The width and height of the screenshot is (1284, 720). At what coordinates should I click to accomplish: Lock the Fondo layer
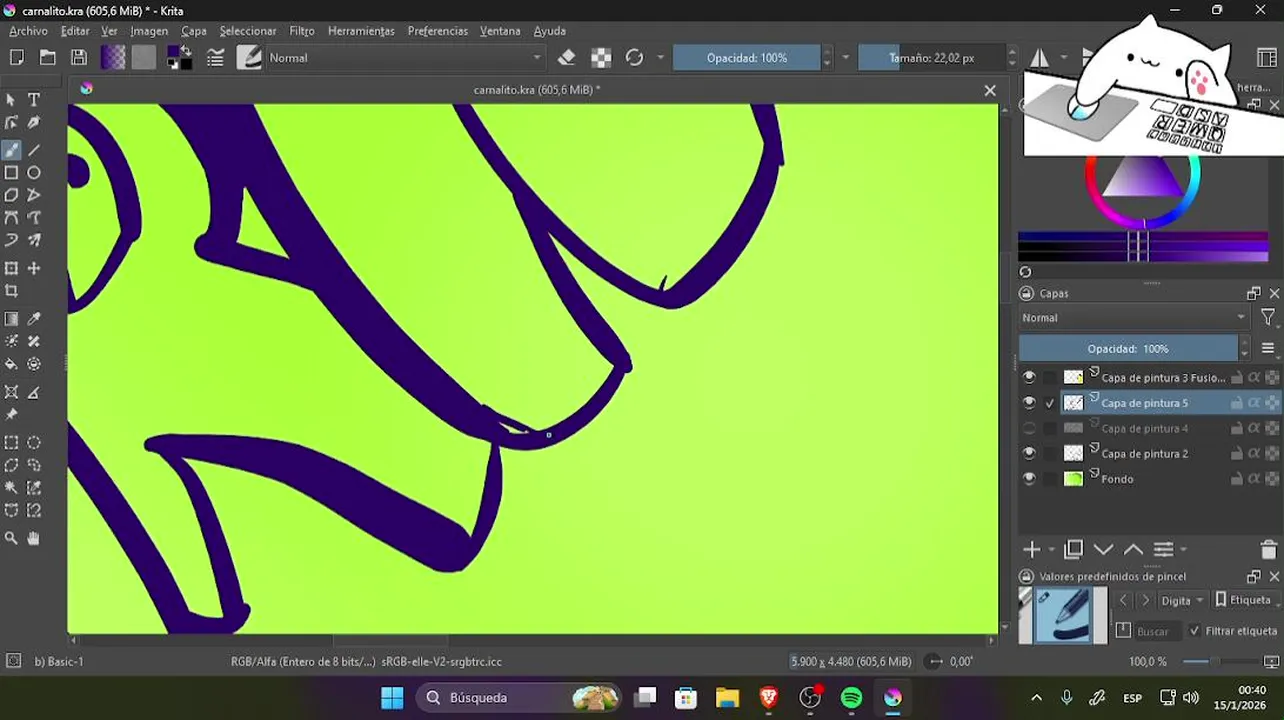[x=1237, y=479]
